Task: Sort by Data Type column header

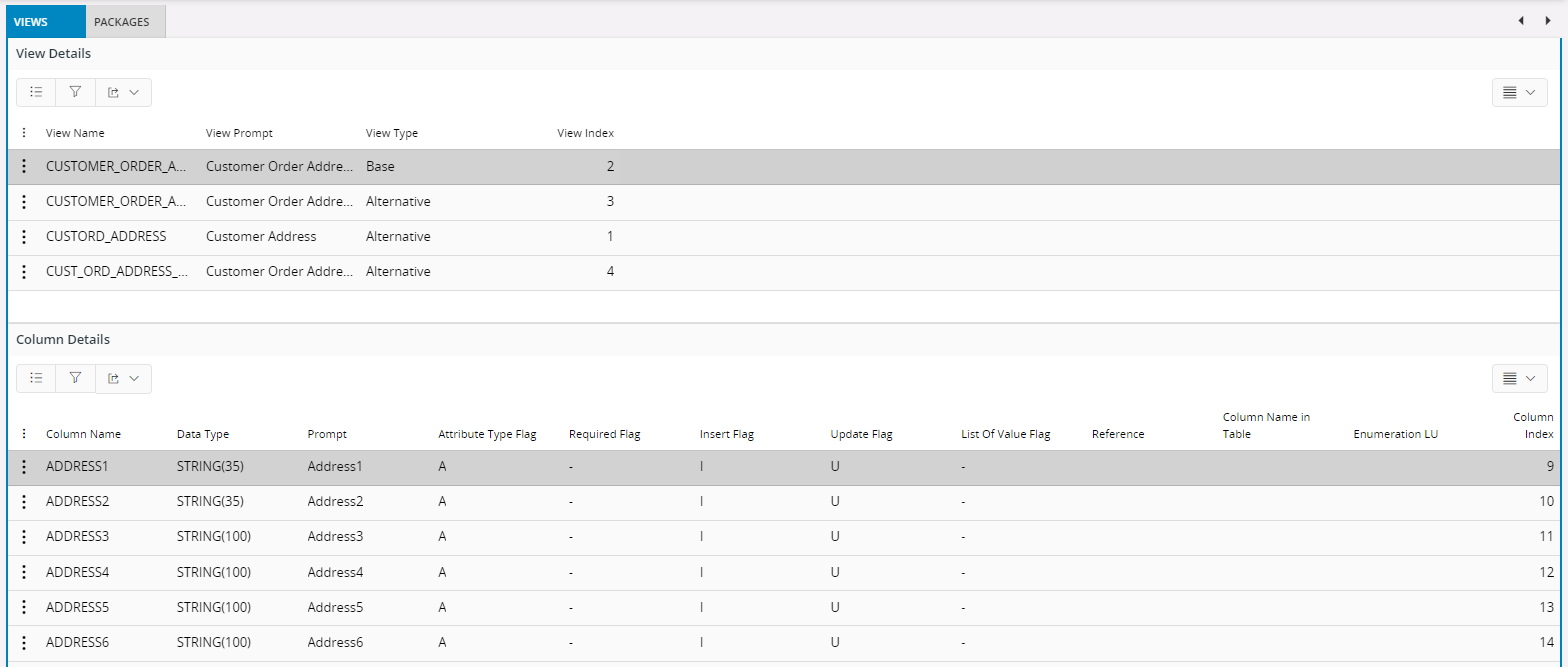Action: [x=203, y=434]
